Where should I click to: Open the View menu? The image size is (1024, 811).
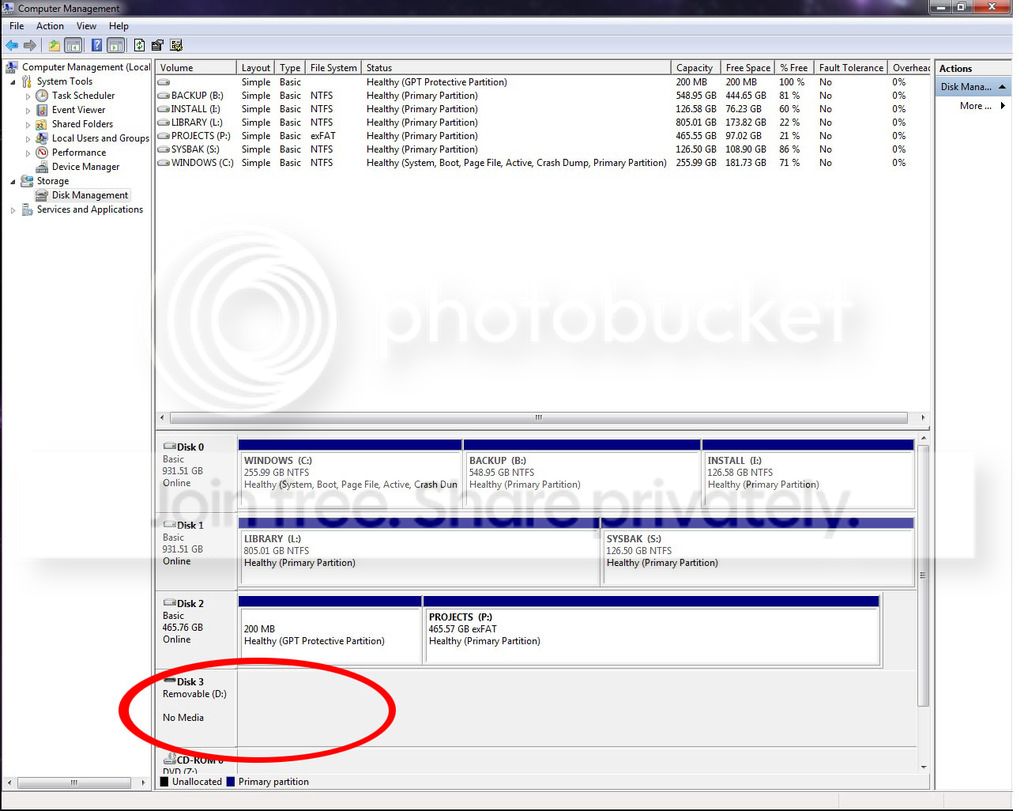coord(86,26)
